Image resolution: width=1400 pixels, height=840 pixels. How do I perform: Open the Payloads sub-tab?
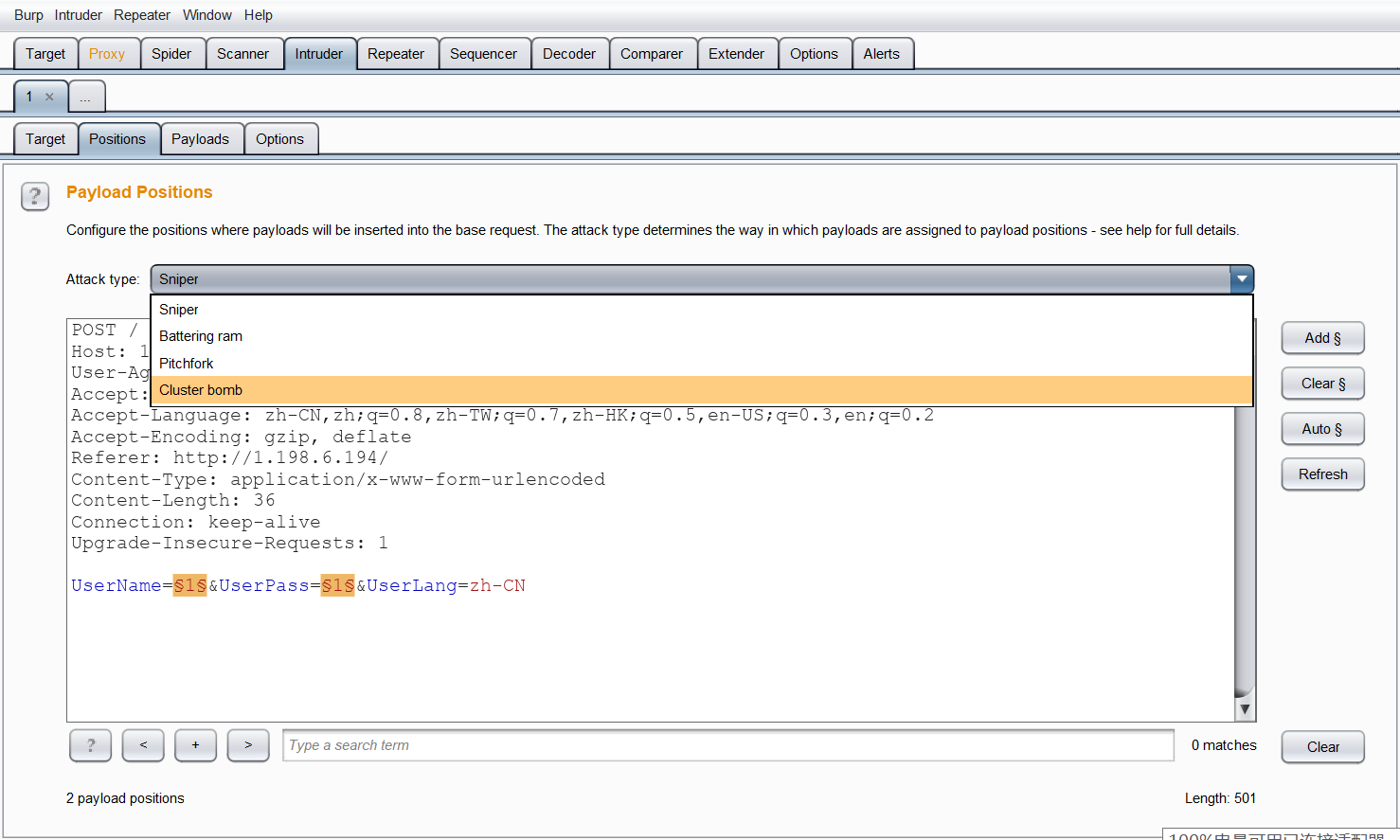[x=200, y=139]
